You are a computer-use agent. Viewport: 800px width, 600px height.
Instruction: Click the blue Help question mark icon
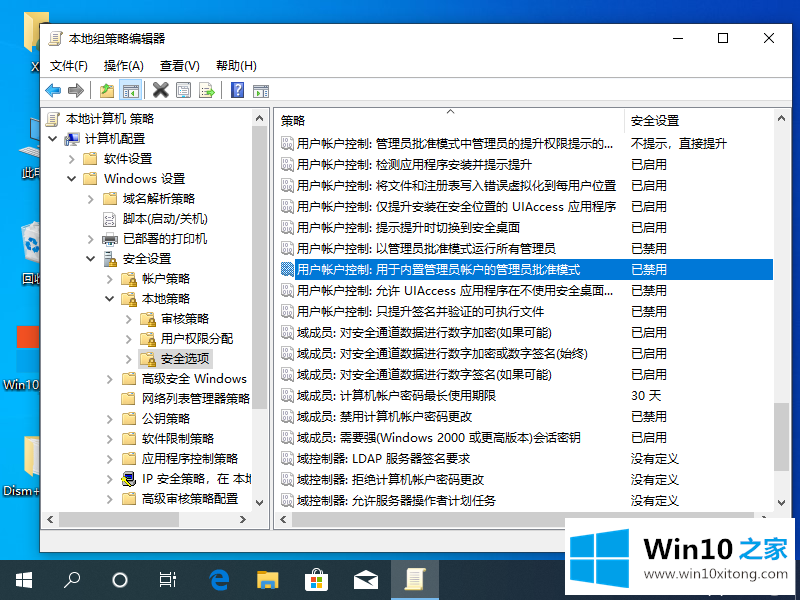pos(237,91)
